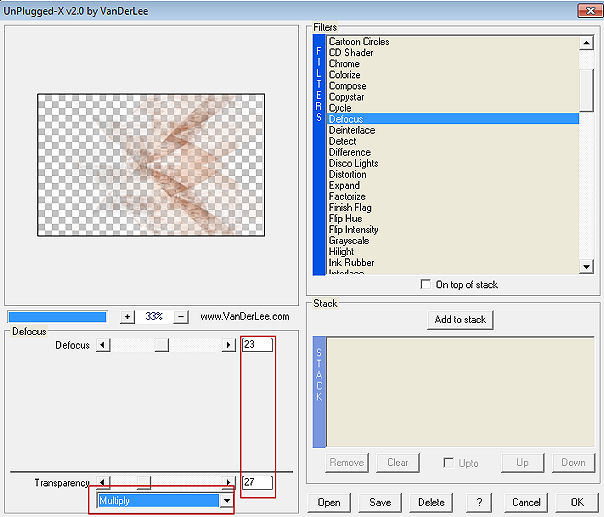Select Difference filter
Viewport: 604px width, 517px height.
(x=453, y=152)
